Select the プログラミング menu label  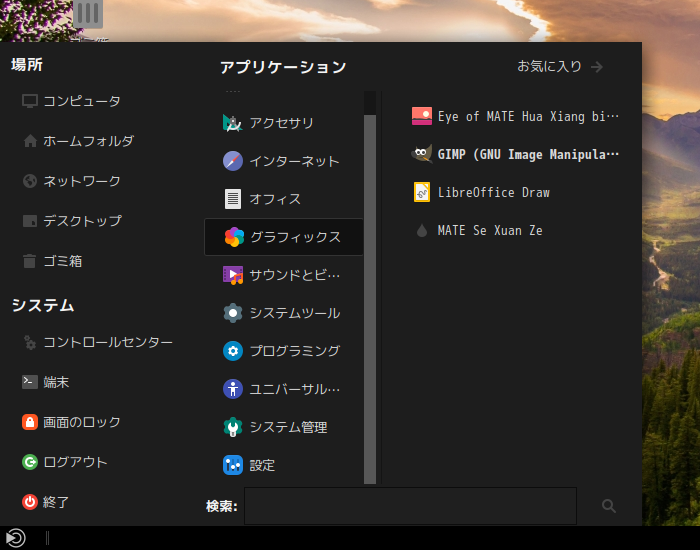[x=295, y=351]
